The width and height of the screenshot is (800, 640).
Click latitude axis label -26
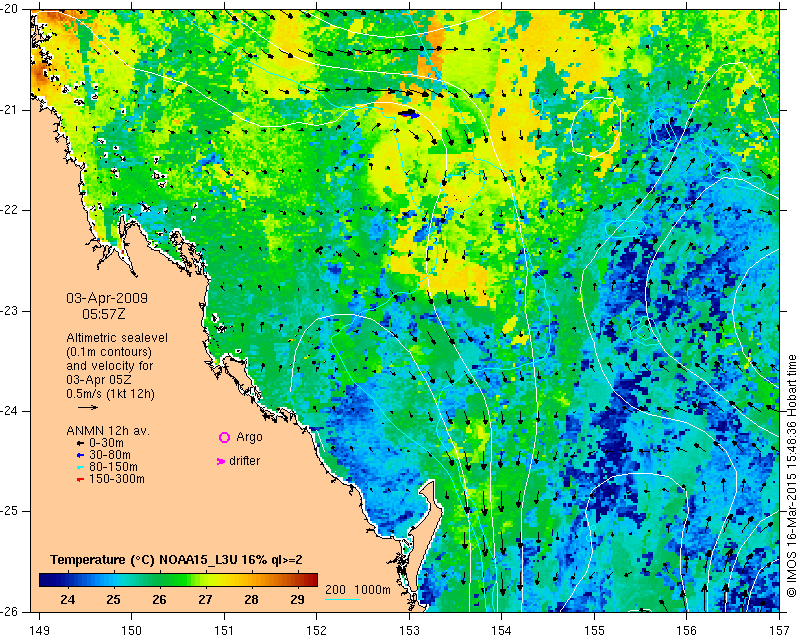coord(11,611)
